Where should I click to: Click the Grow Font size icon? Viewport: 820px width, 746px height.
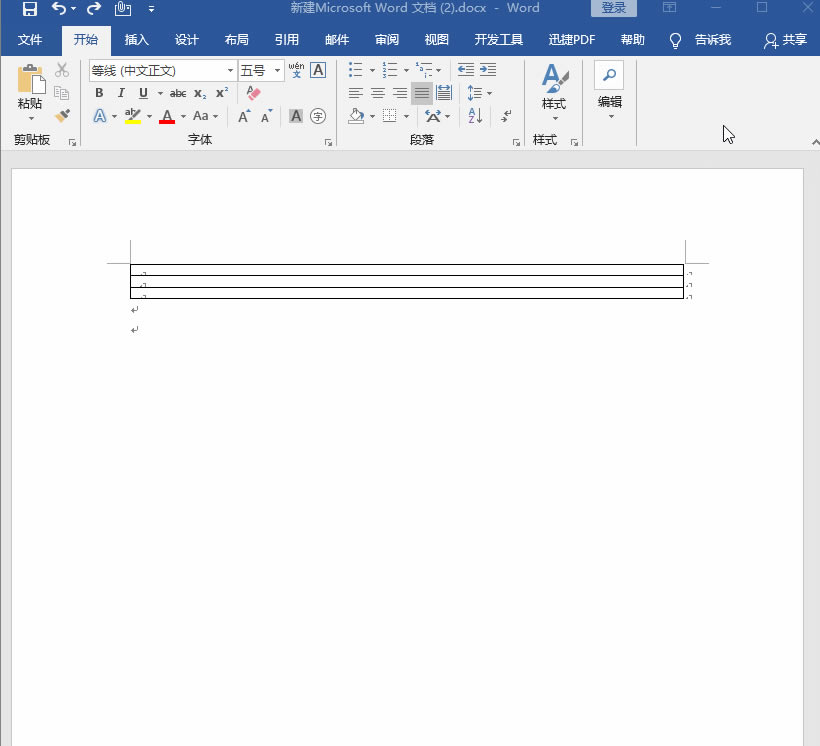point(244,116)
